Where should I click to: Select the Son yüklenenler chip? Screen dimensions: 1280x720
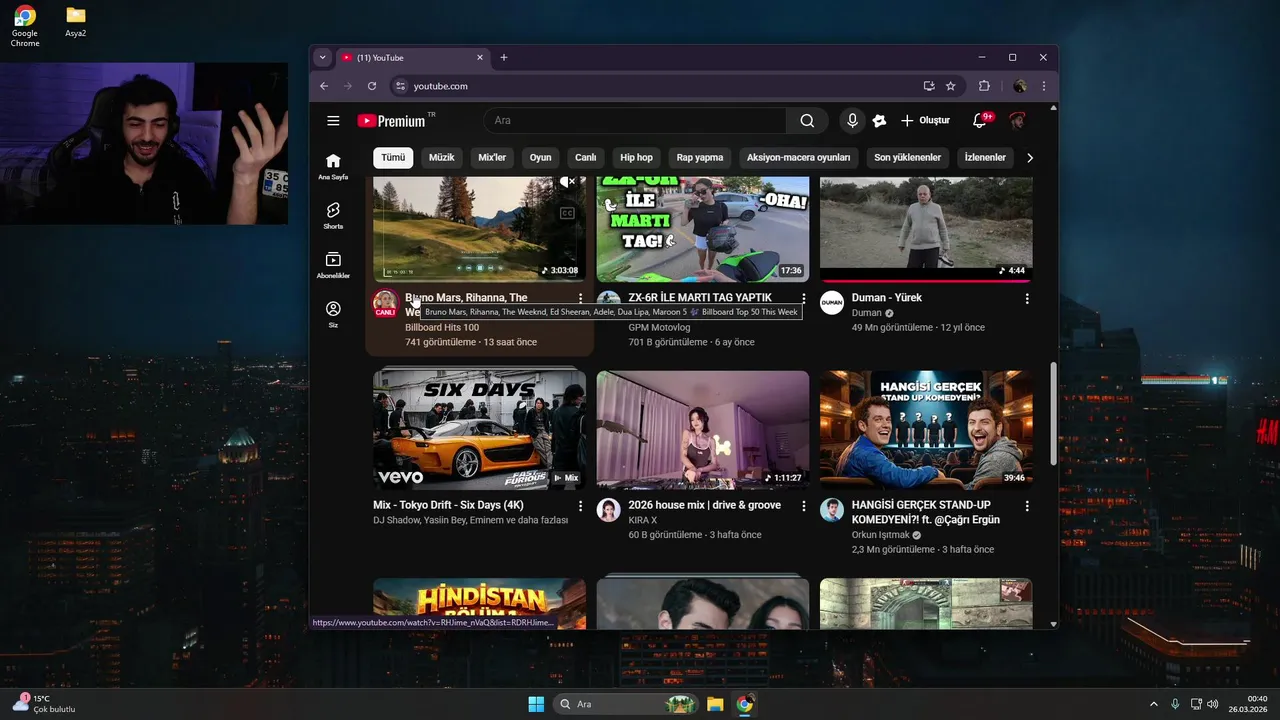(x=907, y=158)
